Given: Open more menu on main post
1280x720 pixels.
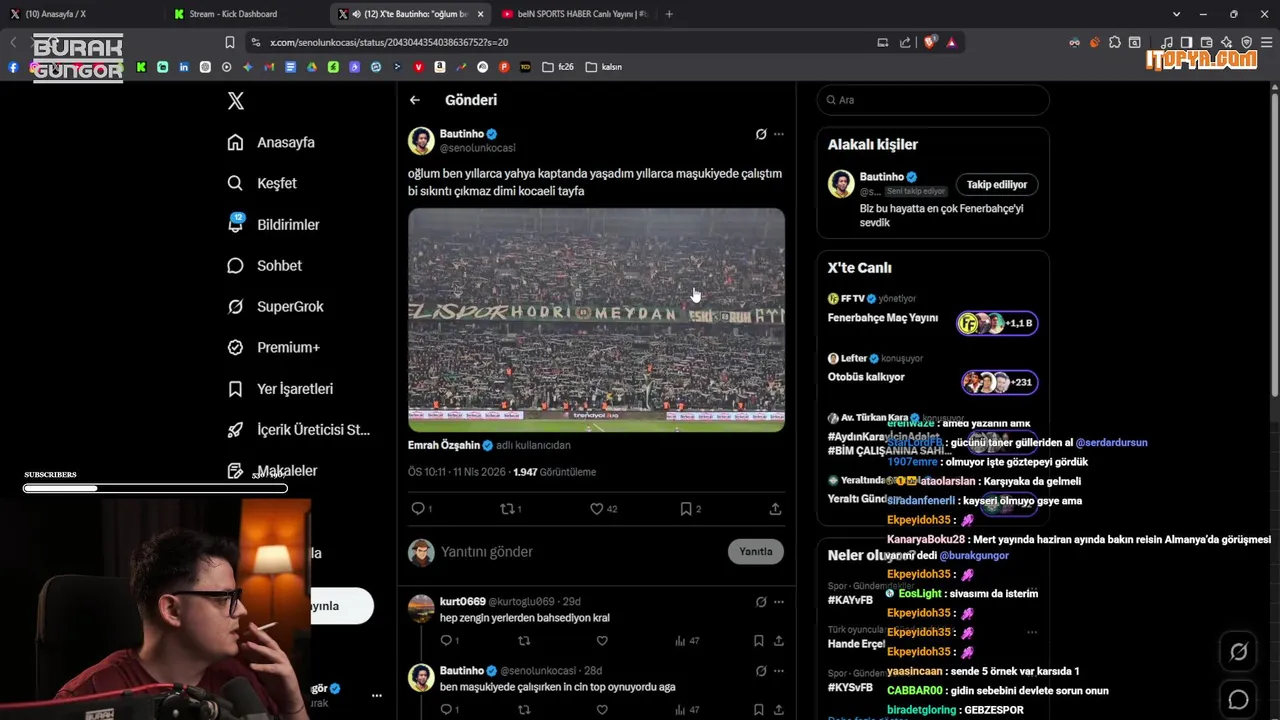Looking at the screenshot, I should pos(779,134).
